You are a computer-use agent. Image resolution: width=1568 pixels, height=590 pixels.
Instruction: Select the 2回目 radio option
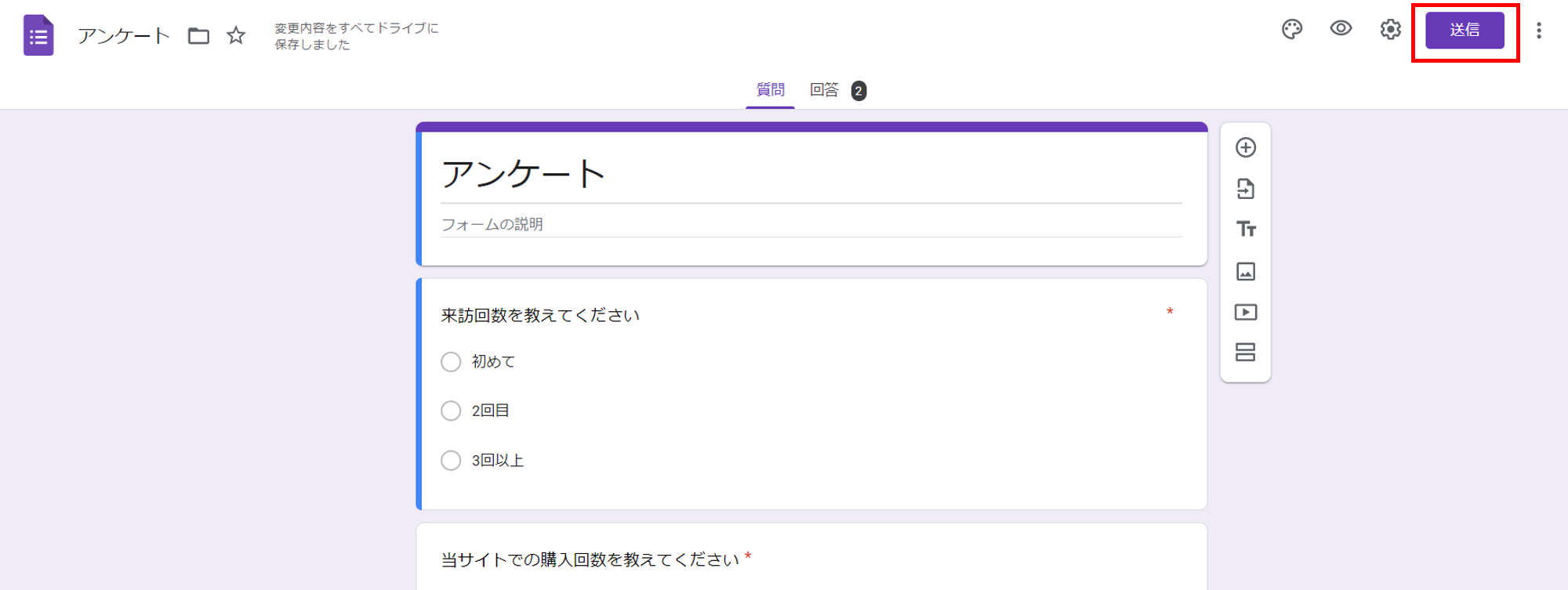[451, 411]
